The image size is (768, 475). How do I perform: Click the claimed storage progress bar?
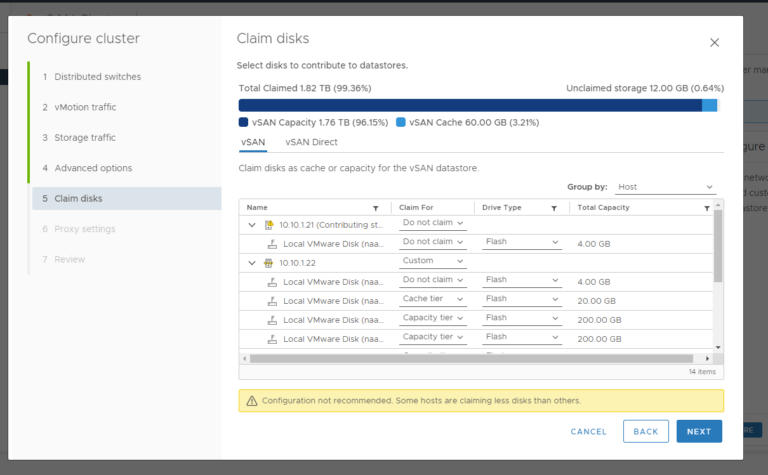click(x=478, y=105)
